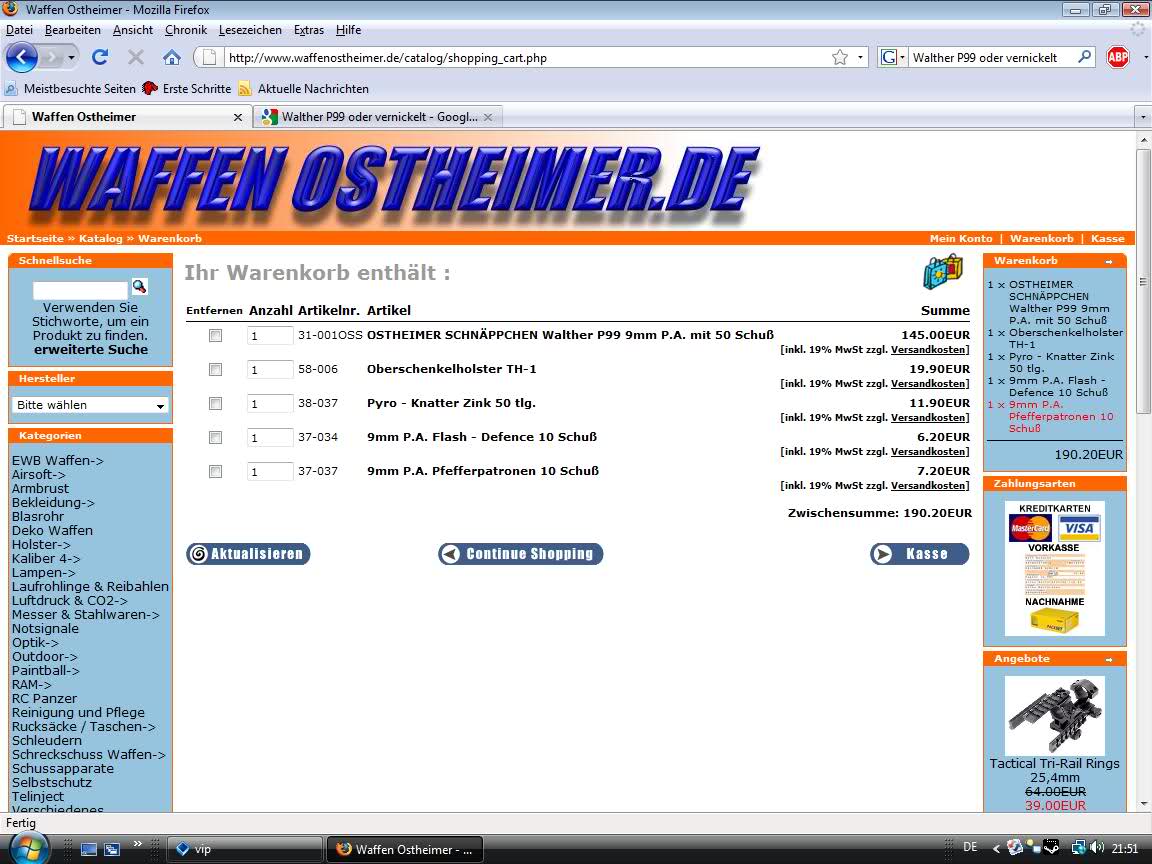Image resolution: width=1152 pixels, height=864 pixels.
Task: Open the erweiterte Suche link
Action: pyautogui.click(x=91, y=350)
